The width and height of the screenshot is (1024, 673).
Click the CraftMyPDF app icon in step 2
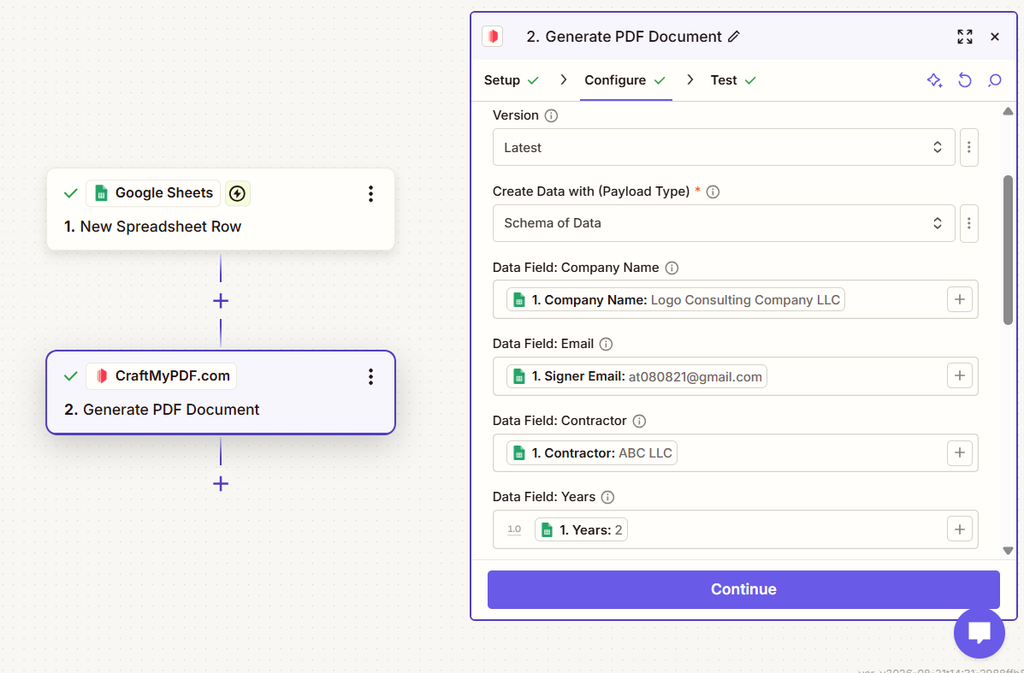101,376
